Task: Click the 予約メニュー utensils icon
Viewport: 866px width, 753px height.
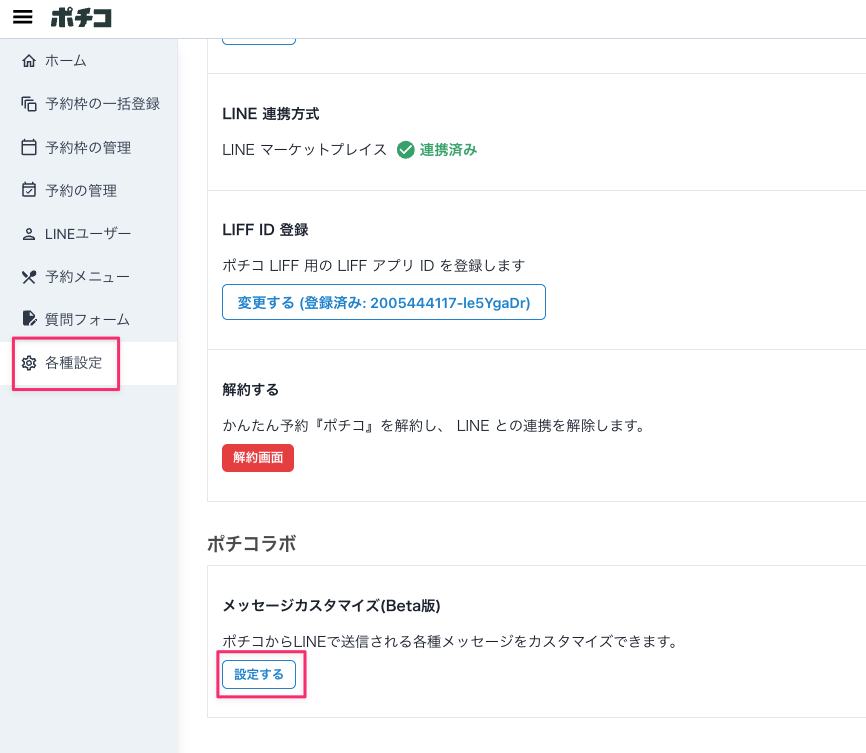Action: [29, 277]
